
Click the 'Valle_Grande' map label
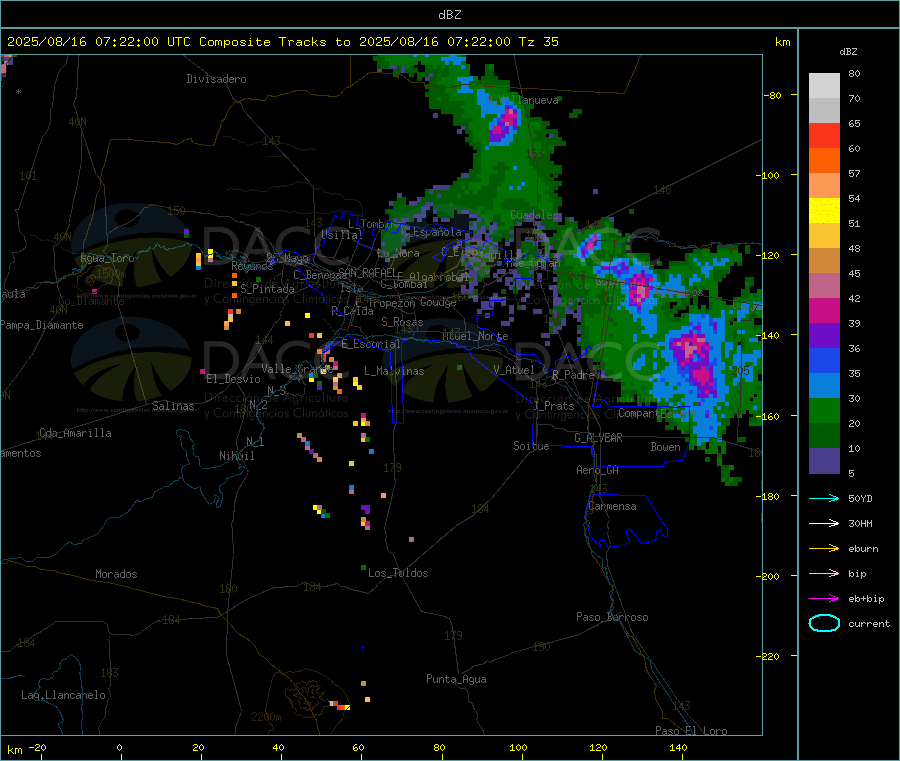(297, 369)
